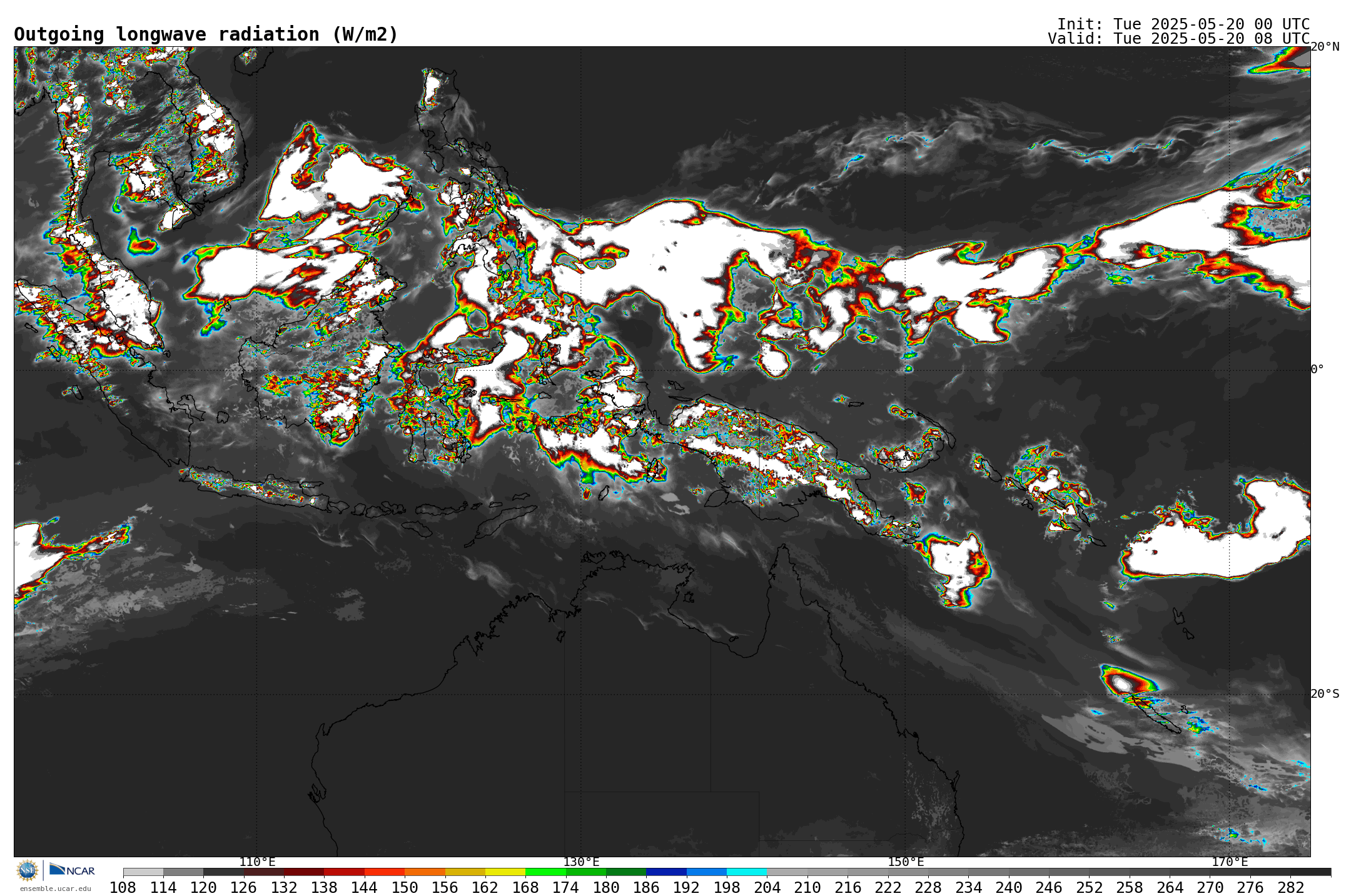Click the colorbar label '252'
Image resolution: width=1351 pixels, height=896 pixels.
coord(1090,888)
